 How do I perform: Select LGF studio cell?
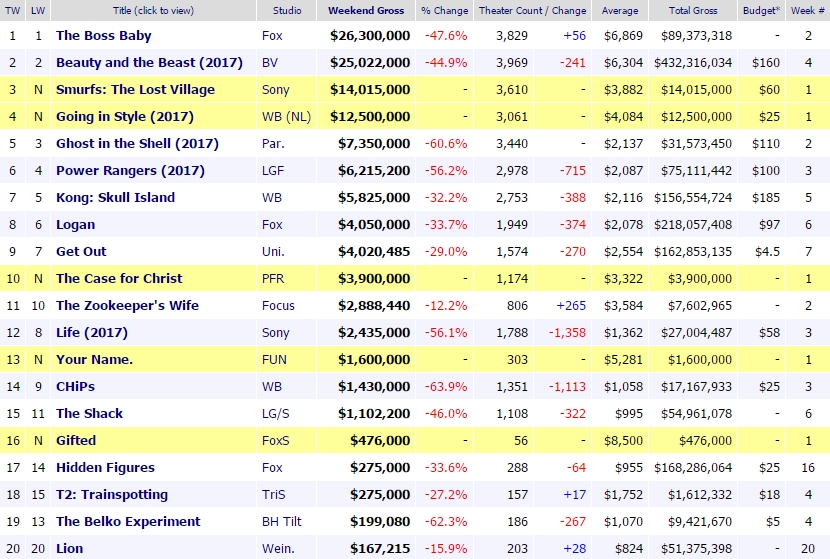coord(273,170)
